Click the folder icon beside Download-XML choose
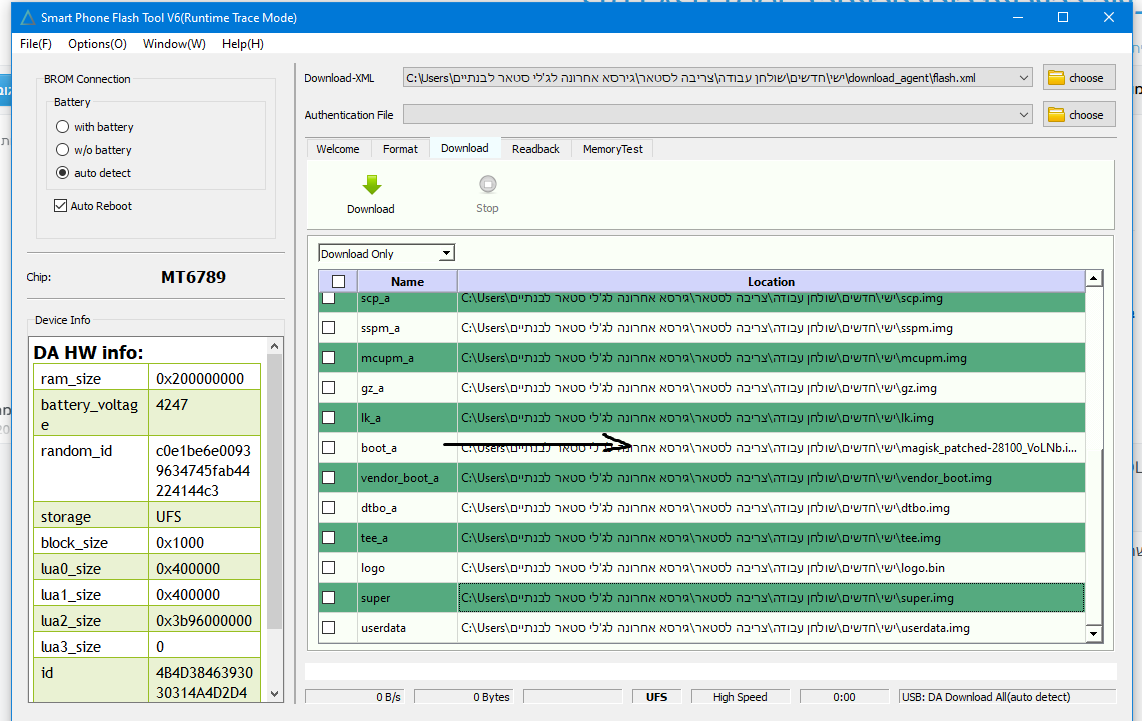 pos(1055,78)
